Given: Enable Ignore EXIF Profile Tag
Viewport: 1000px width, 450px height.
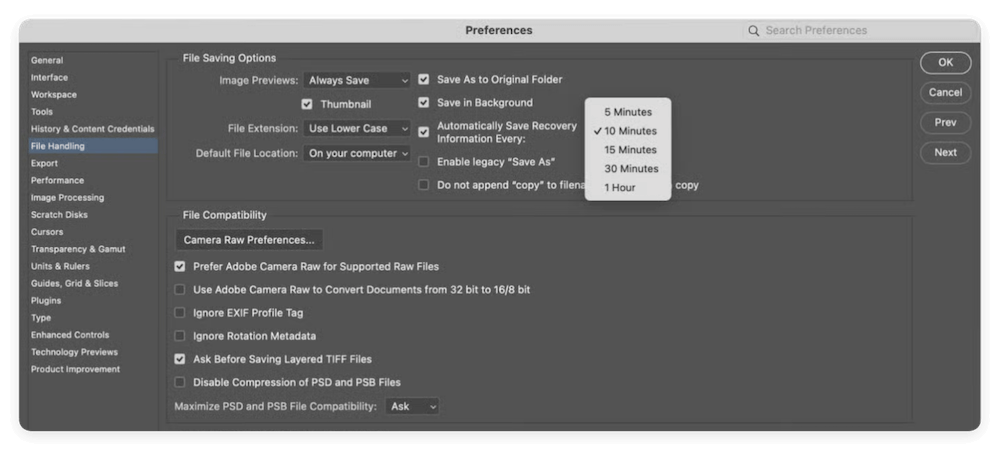Looking at the screenshot, I should pyautogui.click(x=180, y=313).
